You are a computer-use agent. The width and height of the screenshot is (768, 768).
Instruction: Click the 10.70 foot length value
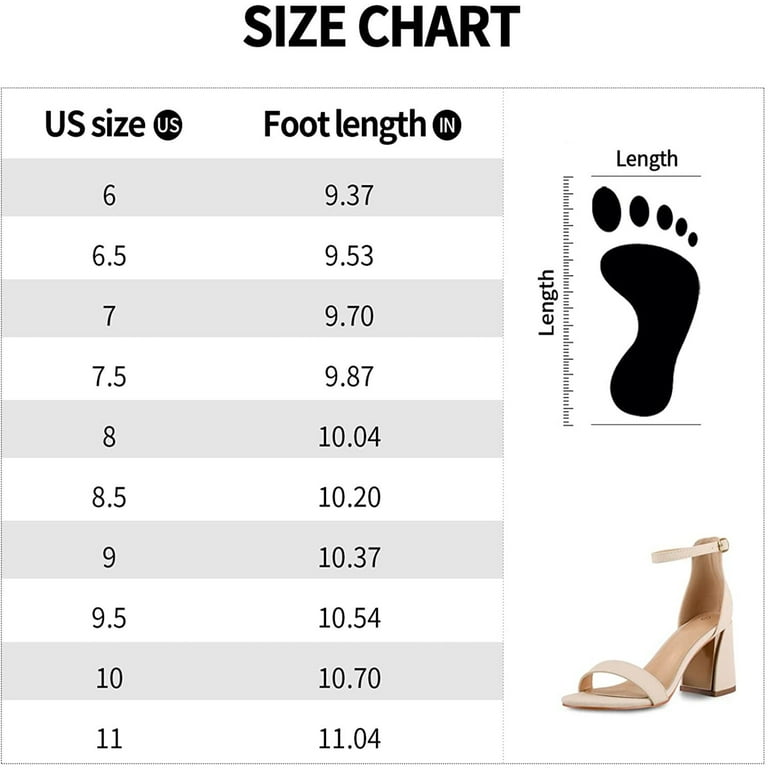pyautogui.click(x=349, y=679)
